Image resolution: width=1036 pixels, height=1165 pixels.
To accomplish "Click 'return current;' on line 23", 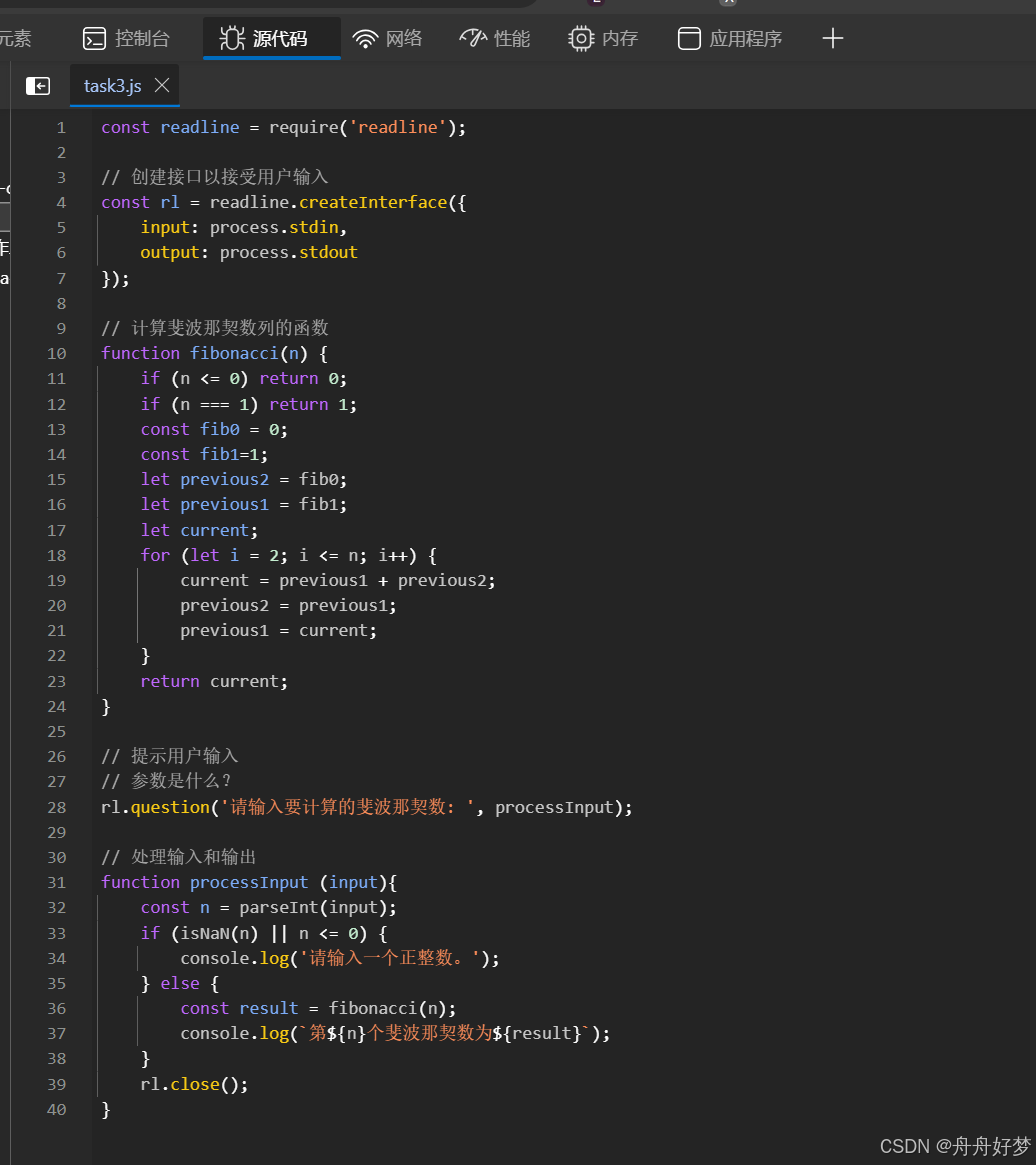I will coord(214,681).
